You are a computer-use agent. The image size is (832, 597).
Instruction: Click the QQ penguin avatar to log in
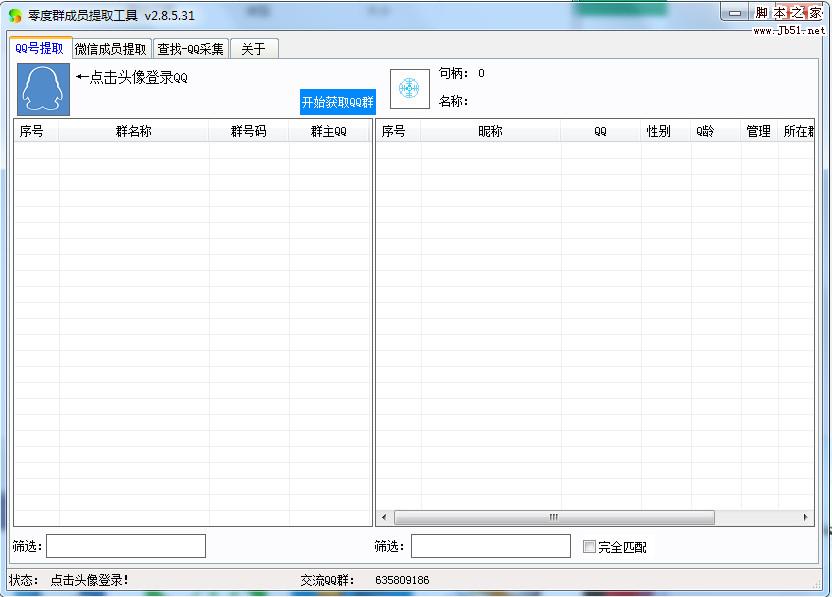pos(43,89)
